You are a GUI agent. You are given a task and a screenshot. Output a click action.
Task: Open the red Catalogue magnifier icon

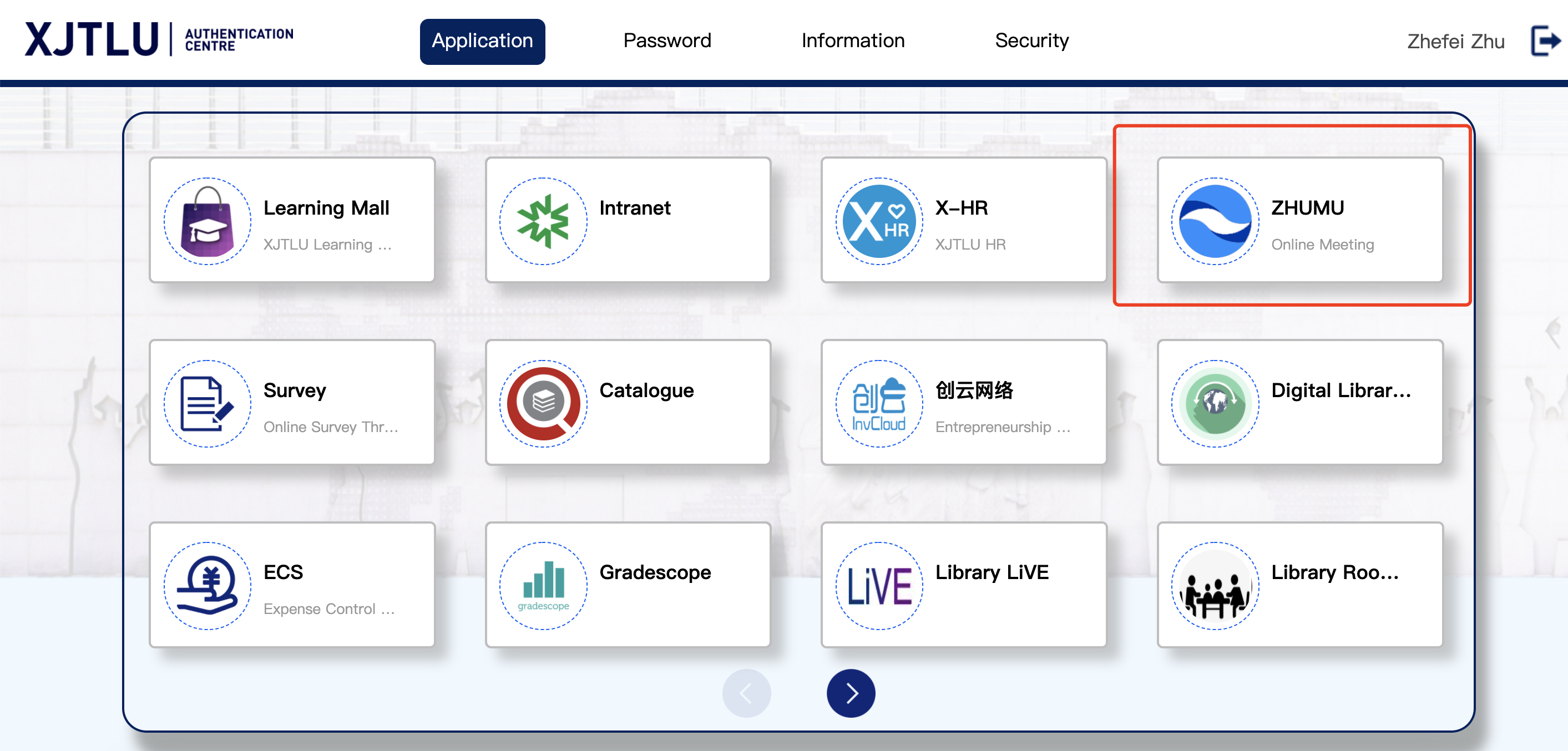pyautogui.click(x=543, y=403)
